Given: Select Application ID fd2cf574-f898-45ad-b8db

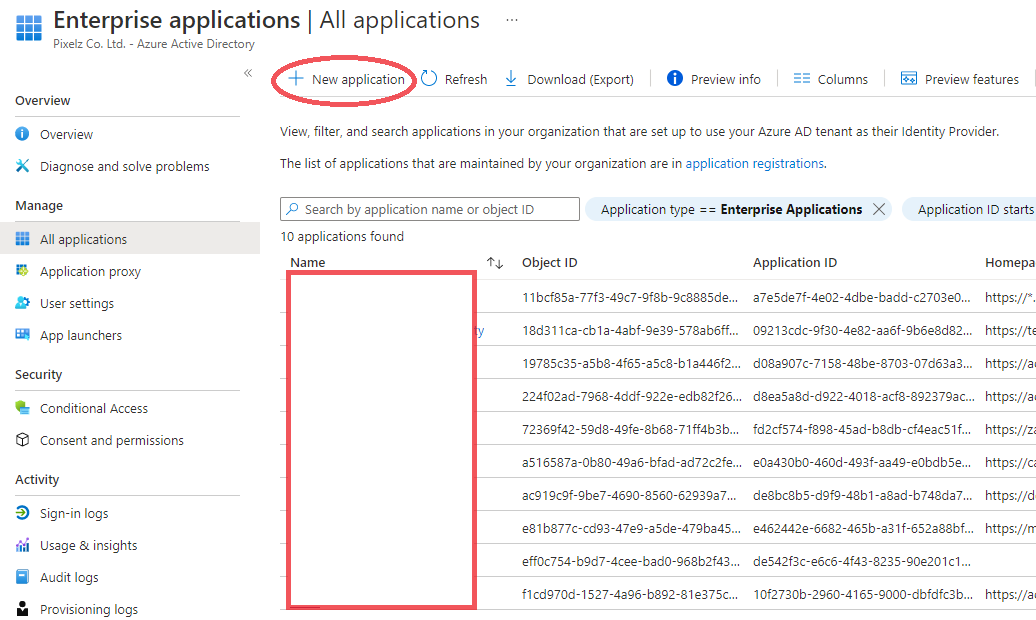Looking at the screenshot, I should click(x=862, y=430).
